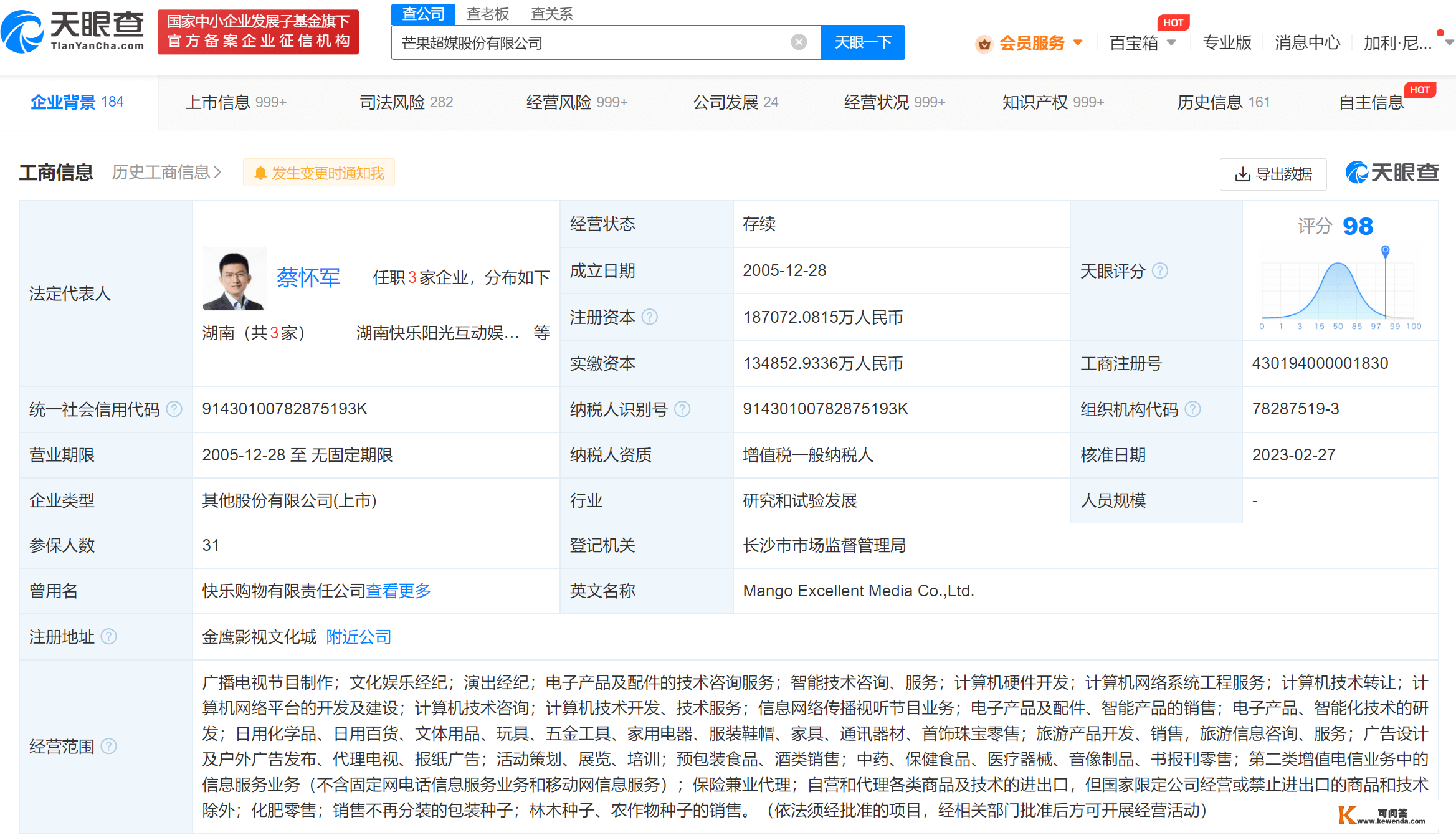The image size is (1456, 835).
Task: Click 附近公司 link next to address
Action: pyautogui.click(x=359, y=637)
